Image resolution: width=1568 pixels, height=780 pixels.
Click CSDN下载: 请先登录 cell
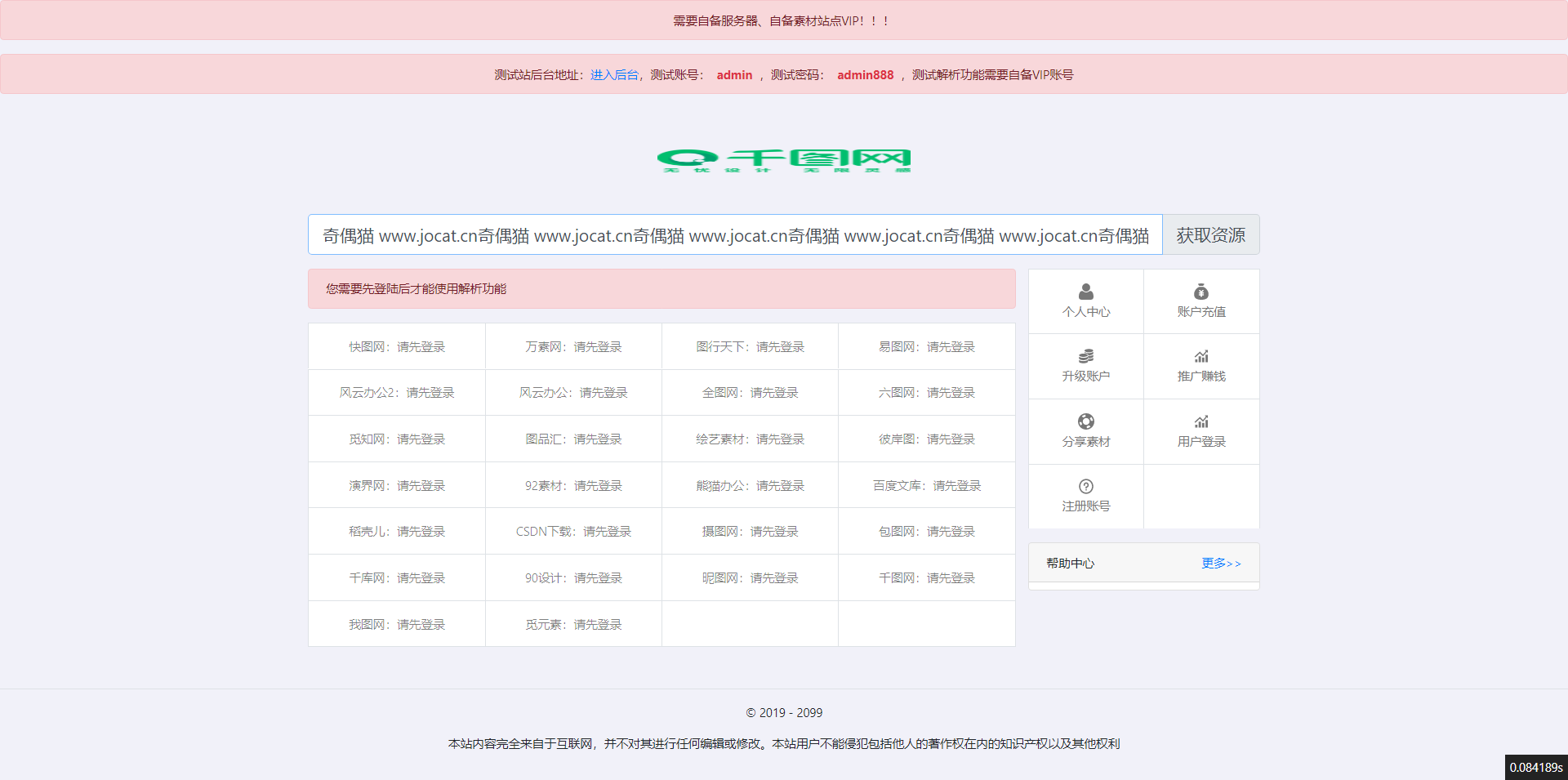[573, 532]
